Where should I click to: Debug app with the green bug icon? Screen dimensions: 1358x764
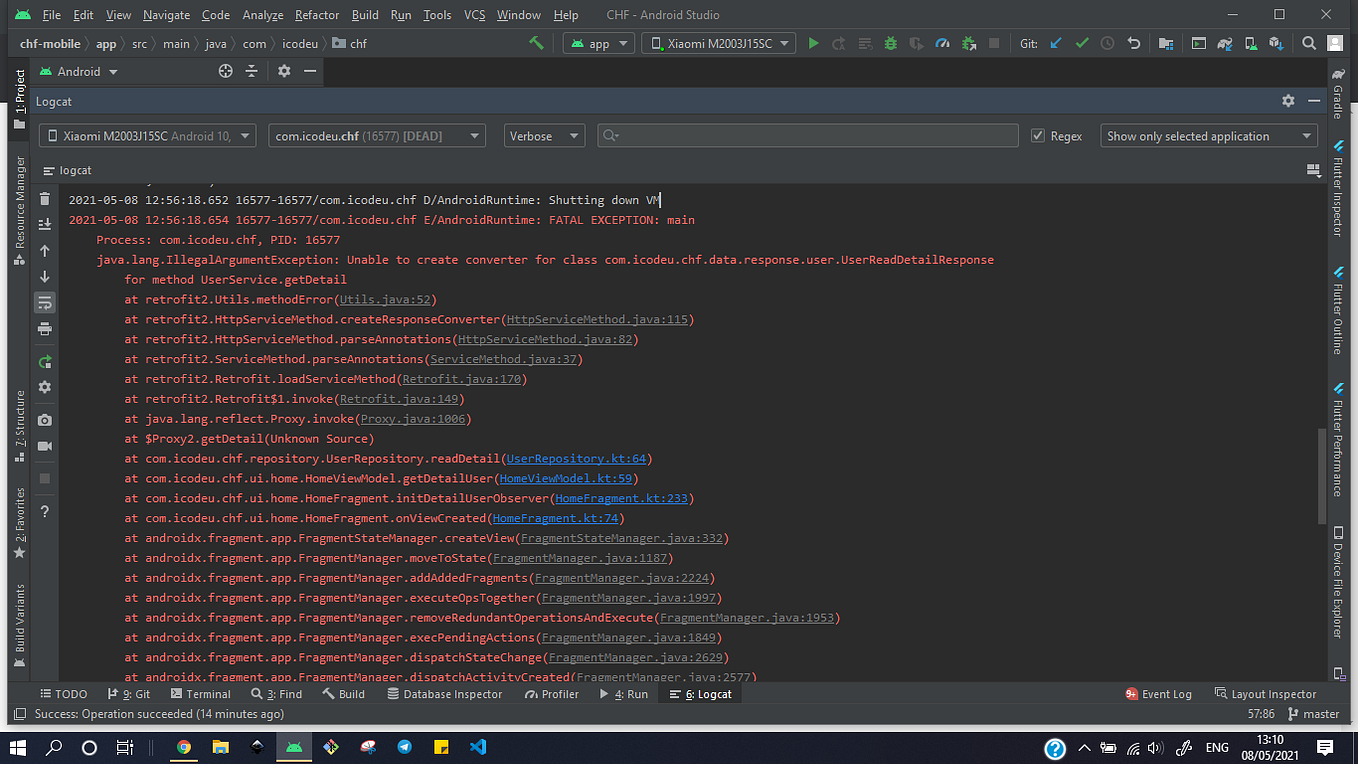(890, 43)
